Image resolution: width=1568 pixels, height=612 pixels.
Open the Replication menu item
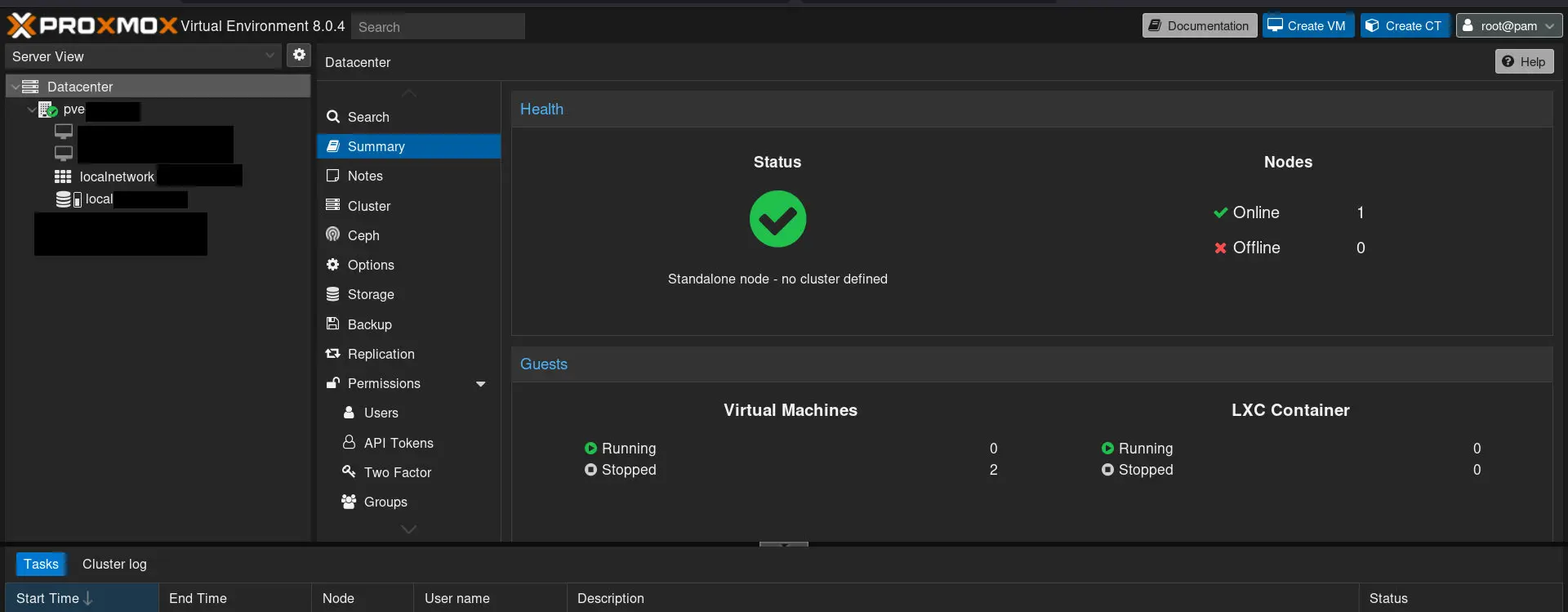pos(408,354)
